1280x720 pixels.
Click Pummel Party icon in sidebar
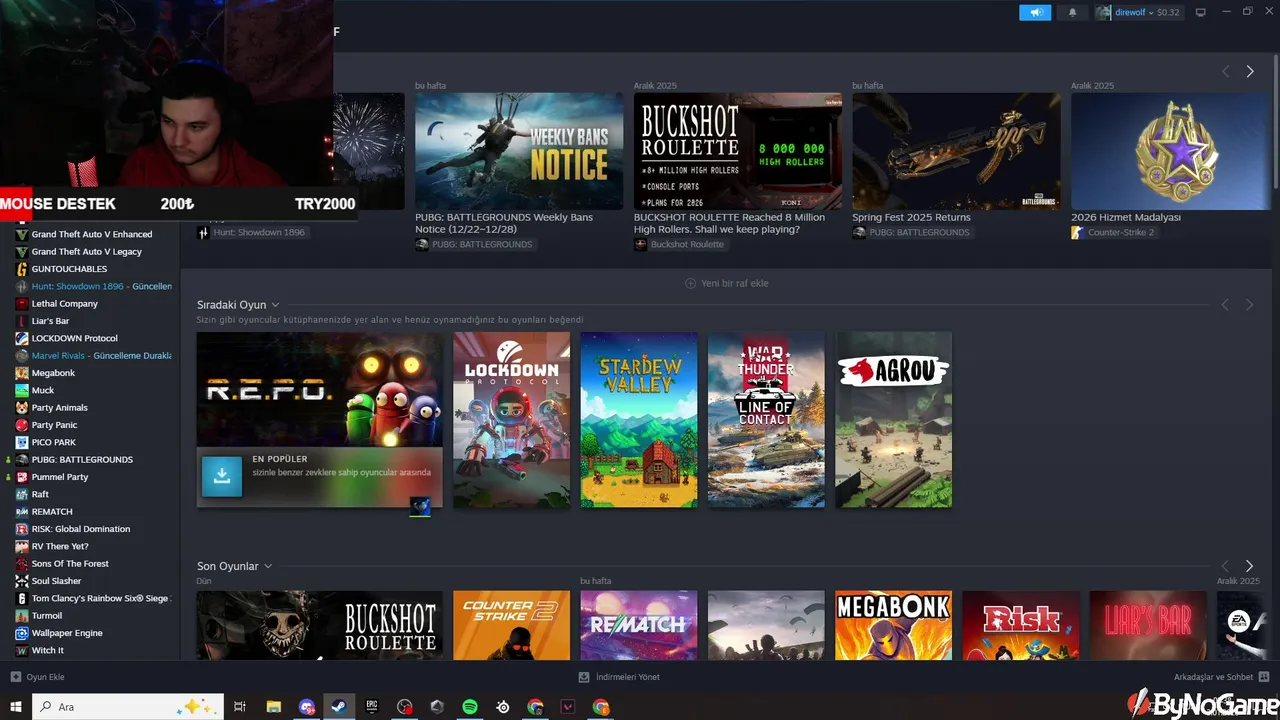22,477
